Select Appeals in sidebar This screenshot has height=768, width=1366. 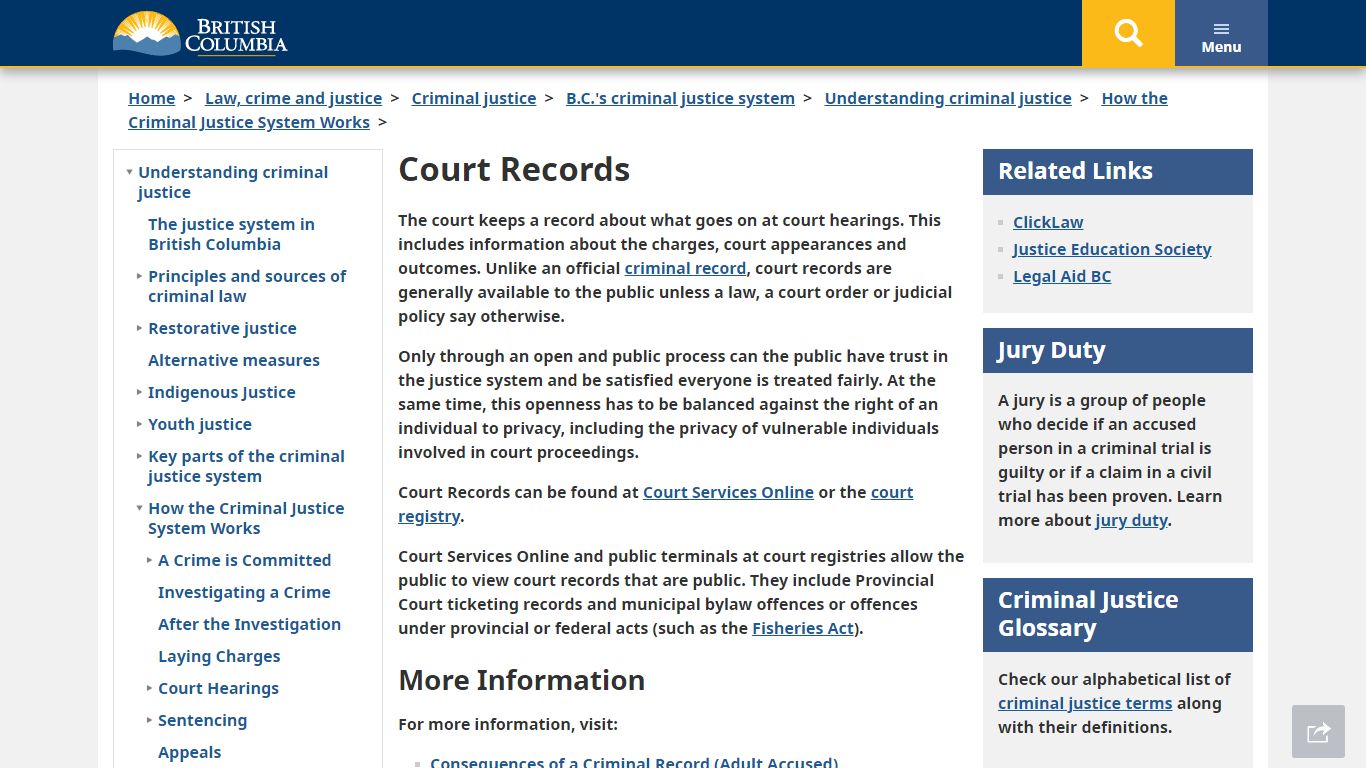[189, 752]
